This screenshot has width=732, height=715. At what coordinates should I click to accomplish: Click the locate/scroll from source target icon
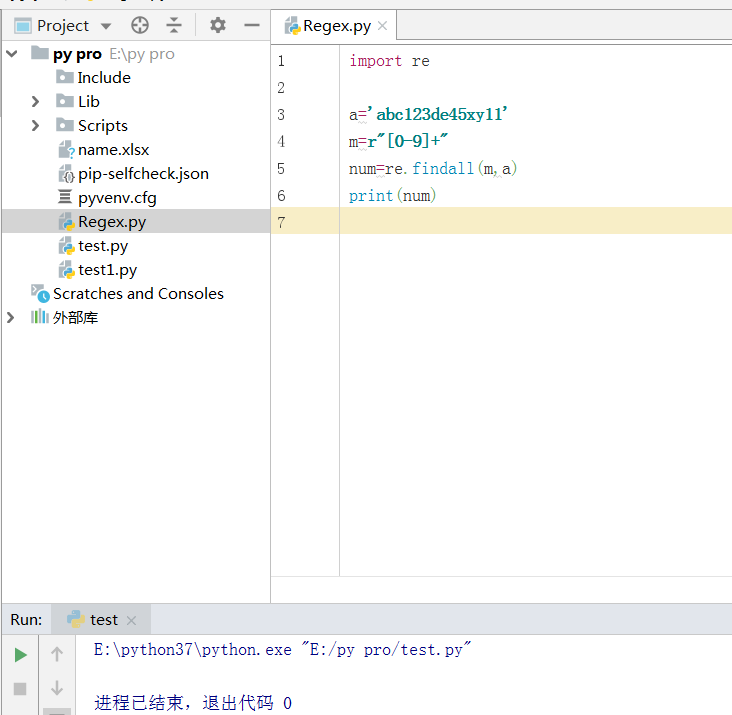pyautogui.click(x=140, y=25)
